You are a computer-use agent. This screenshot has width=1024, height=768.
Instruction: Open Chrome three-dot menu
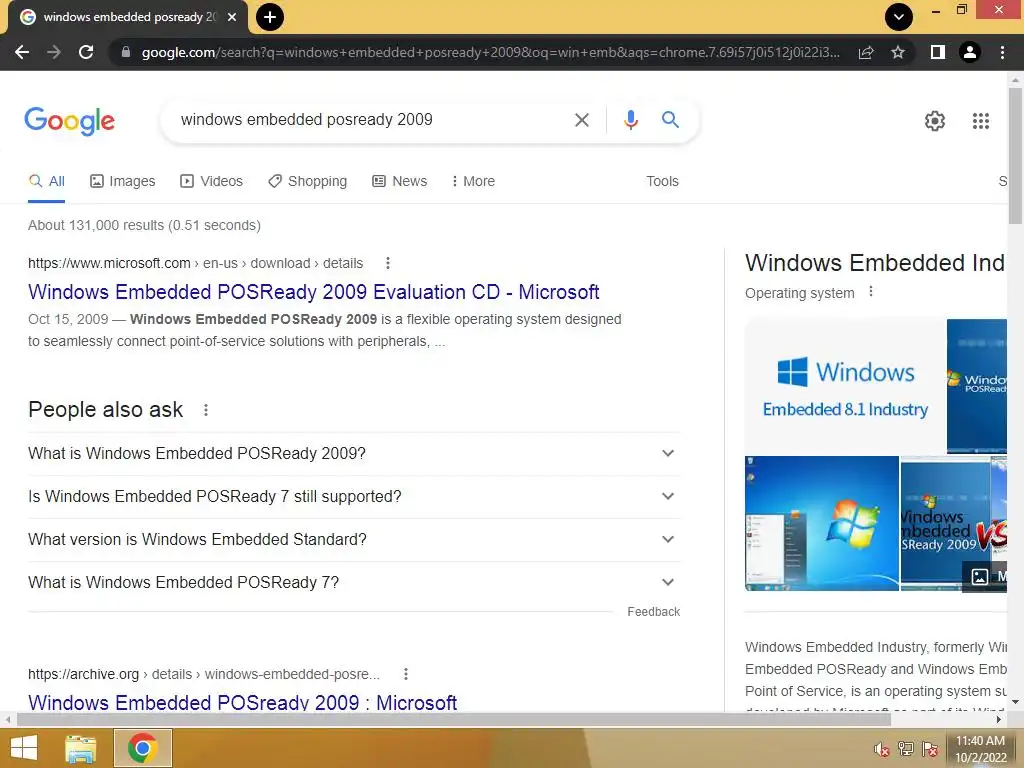1002,52
